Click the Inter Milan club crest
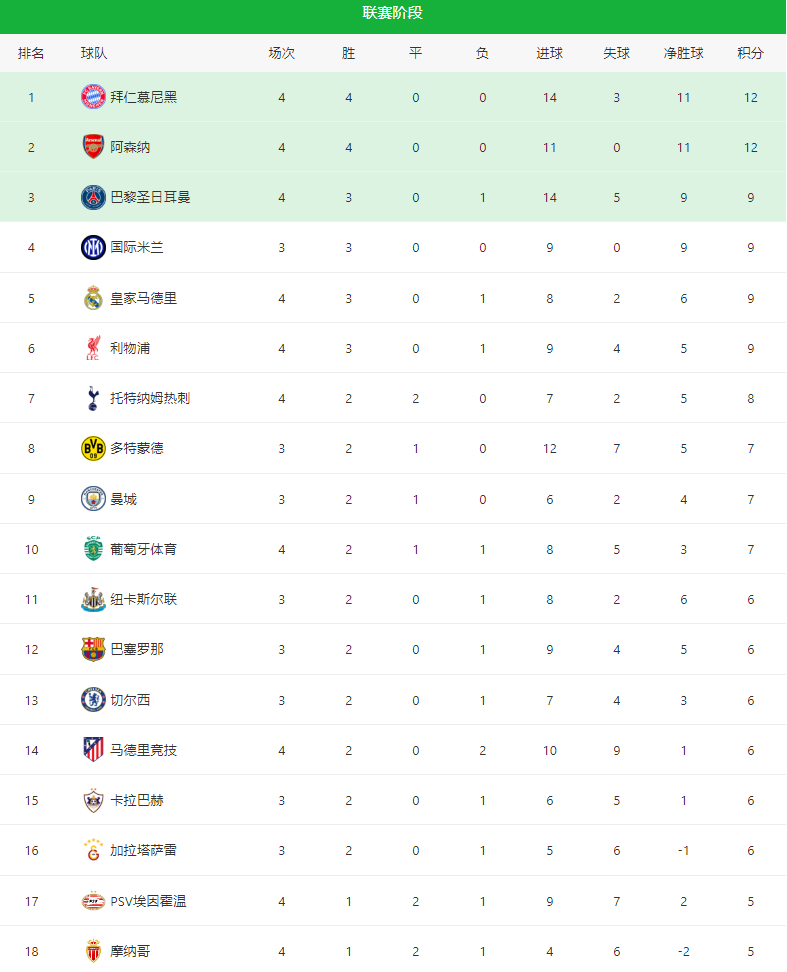Screen dimensions: 787x972 [x=93, y=247]
